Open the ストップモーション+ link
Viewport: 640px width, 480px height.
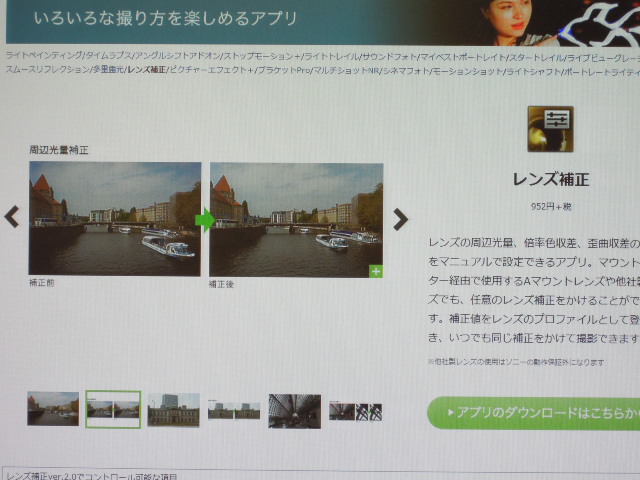coord(262,56)
